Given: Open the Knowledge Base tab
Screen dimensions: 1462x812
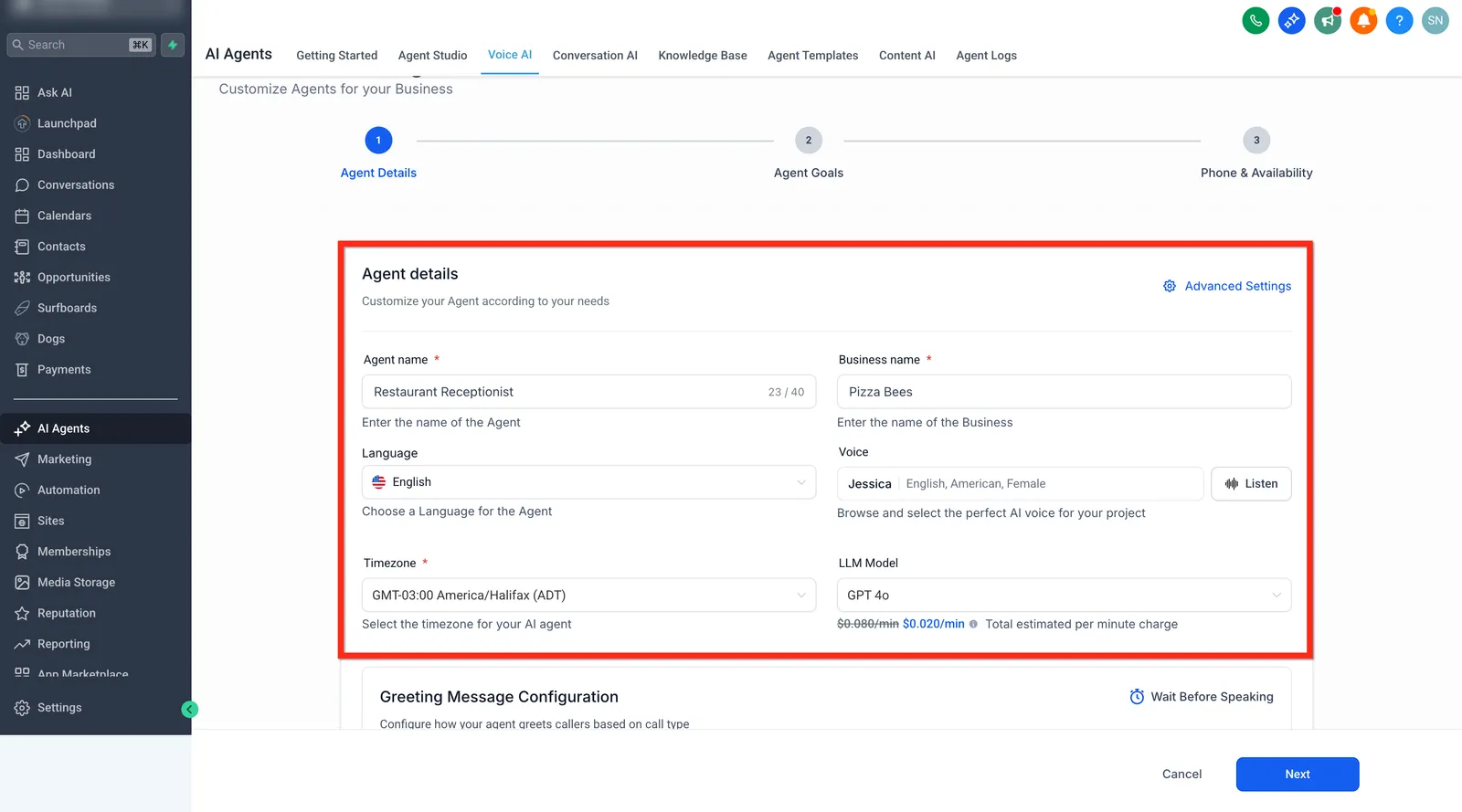Looking at the screenshot, I should click(x=703, y=56).
